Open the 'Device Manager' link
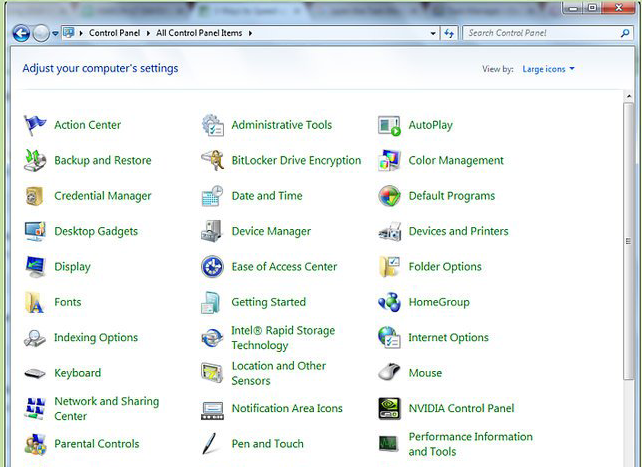Image resolution: width=642 pixels, height=467 pixels. 271,231
